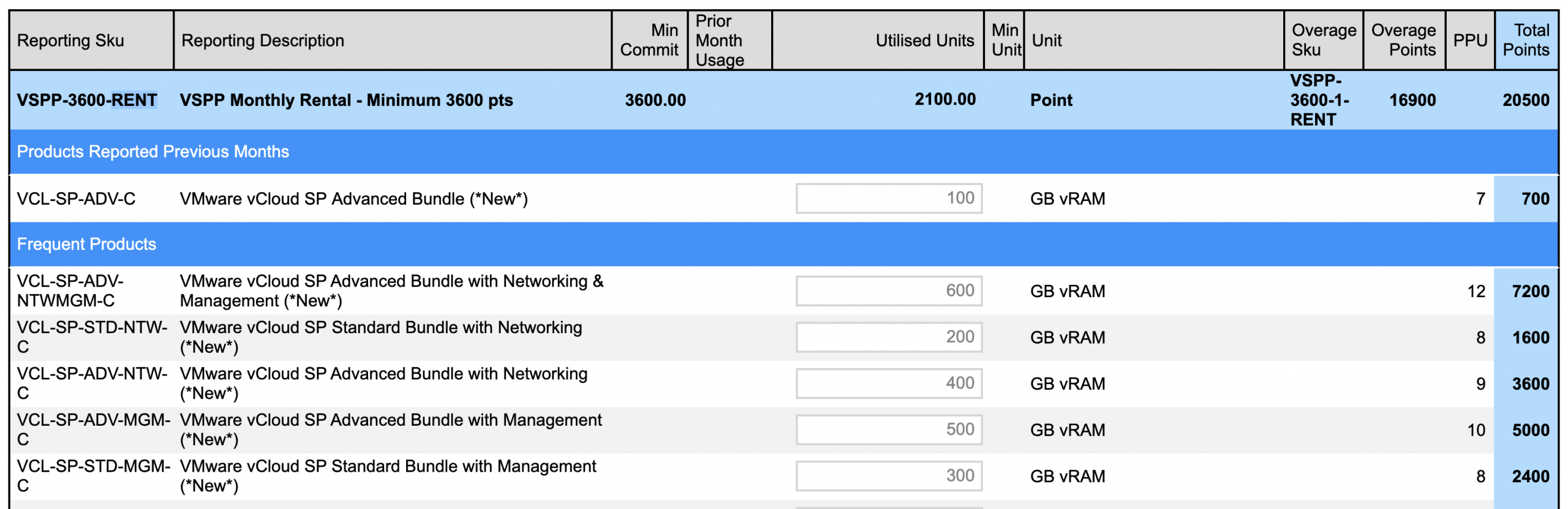Click the Overage Points column header
Image resolution: width=1568 pixels, height=509 pixels.
pyautogui.click(x=1403, y=40)
